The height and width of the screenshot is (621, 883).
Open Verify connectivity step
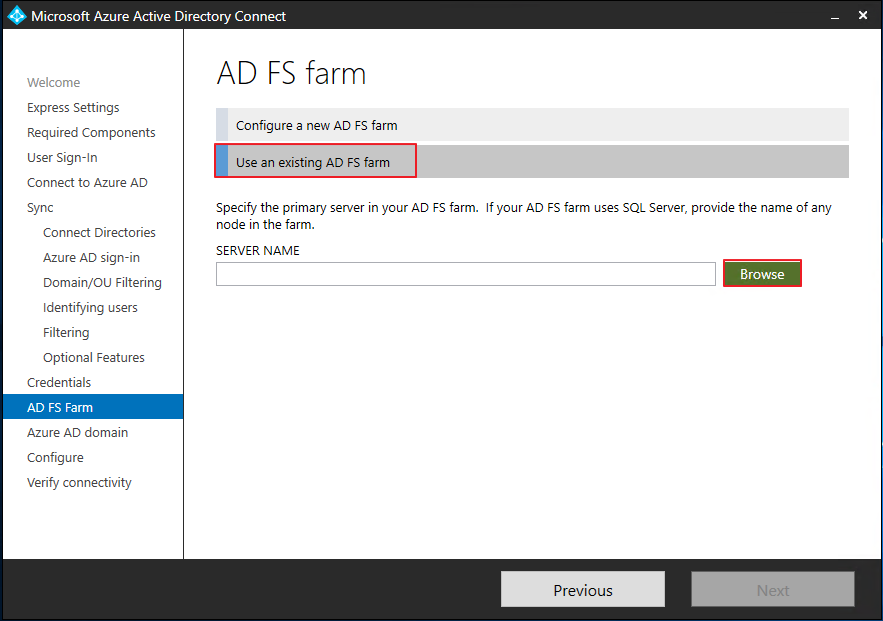[79, 482]
